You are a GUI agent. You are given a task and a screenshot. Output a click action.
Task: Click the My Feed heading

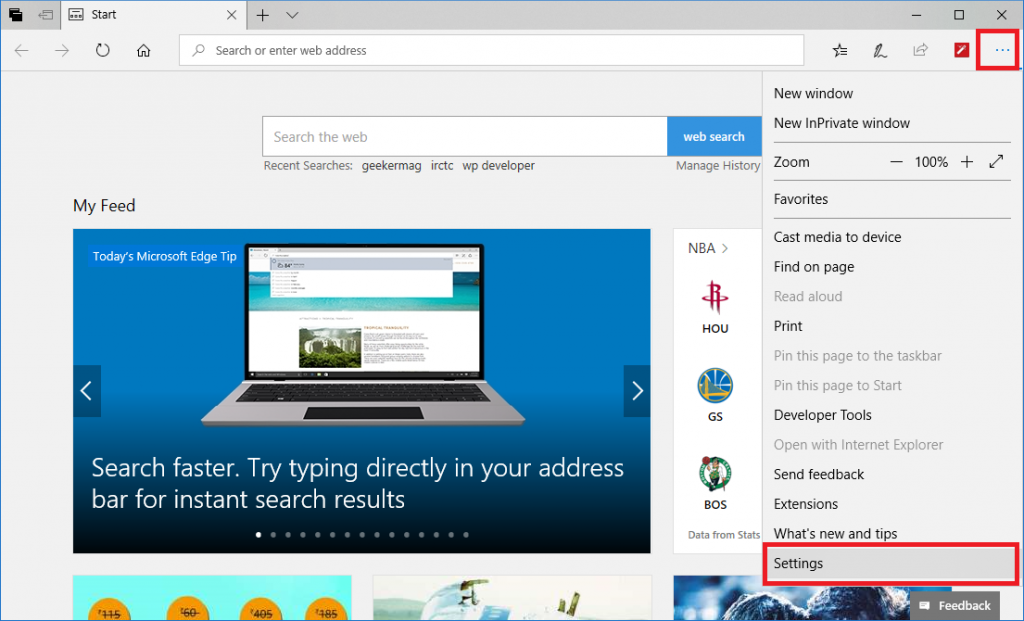tap(104, 206)
